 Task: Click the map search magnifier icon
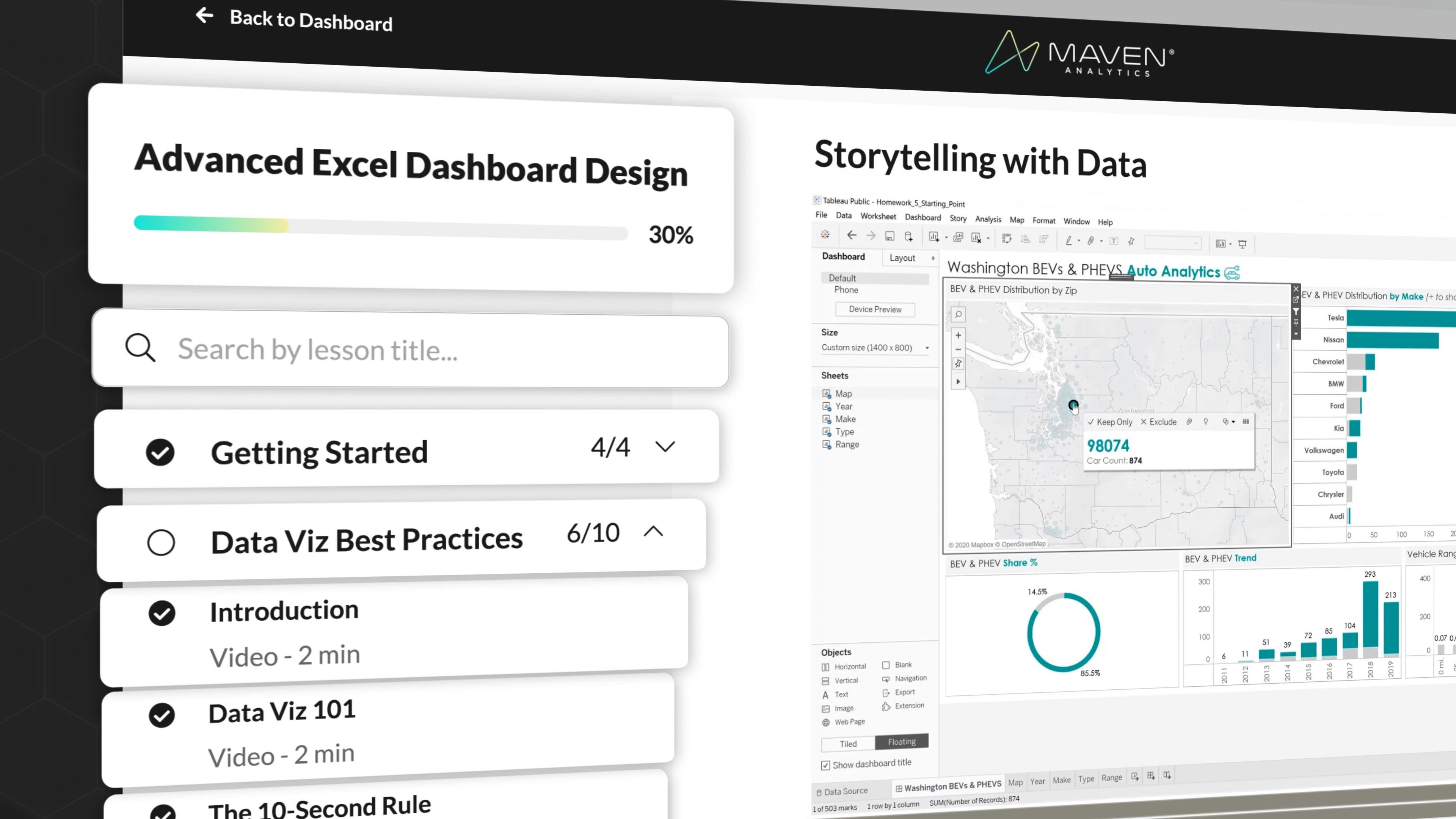click(x=958, y=314)
